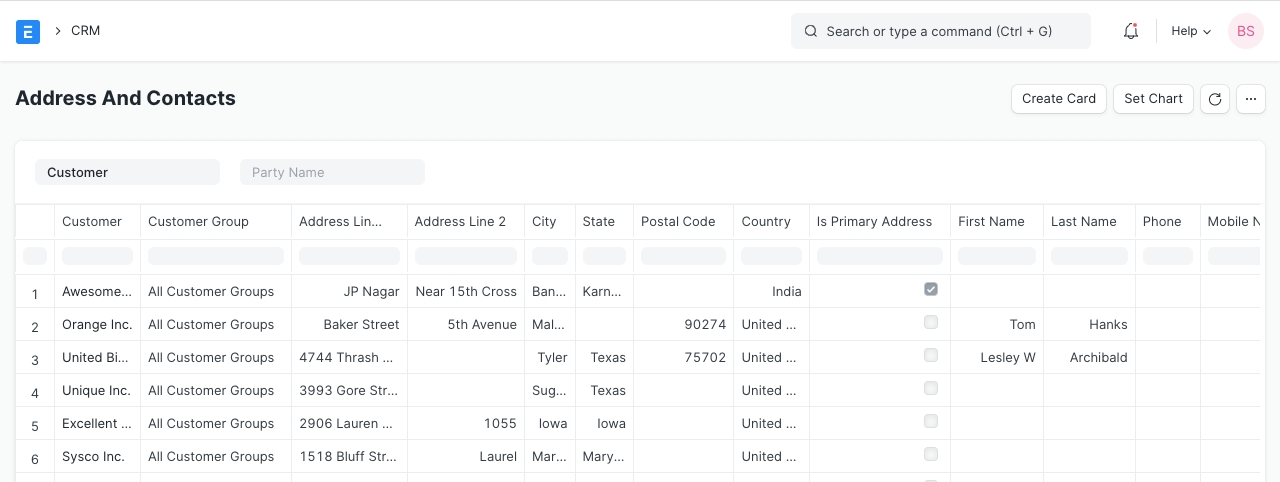1280x482 pixels.
Task: Click the Party Name filter field
Action: coord(332,172)
